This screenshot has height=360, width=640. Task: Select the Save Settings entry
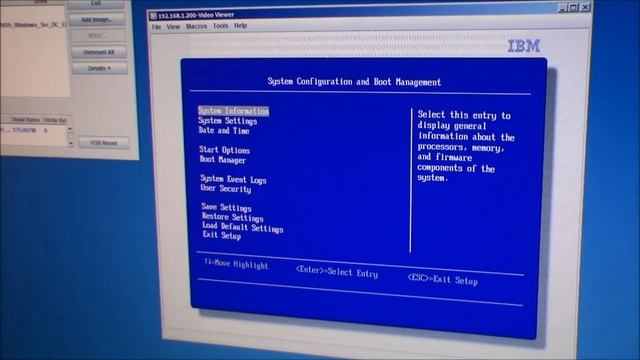click(x=227, y=207)
